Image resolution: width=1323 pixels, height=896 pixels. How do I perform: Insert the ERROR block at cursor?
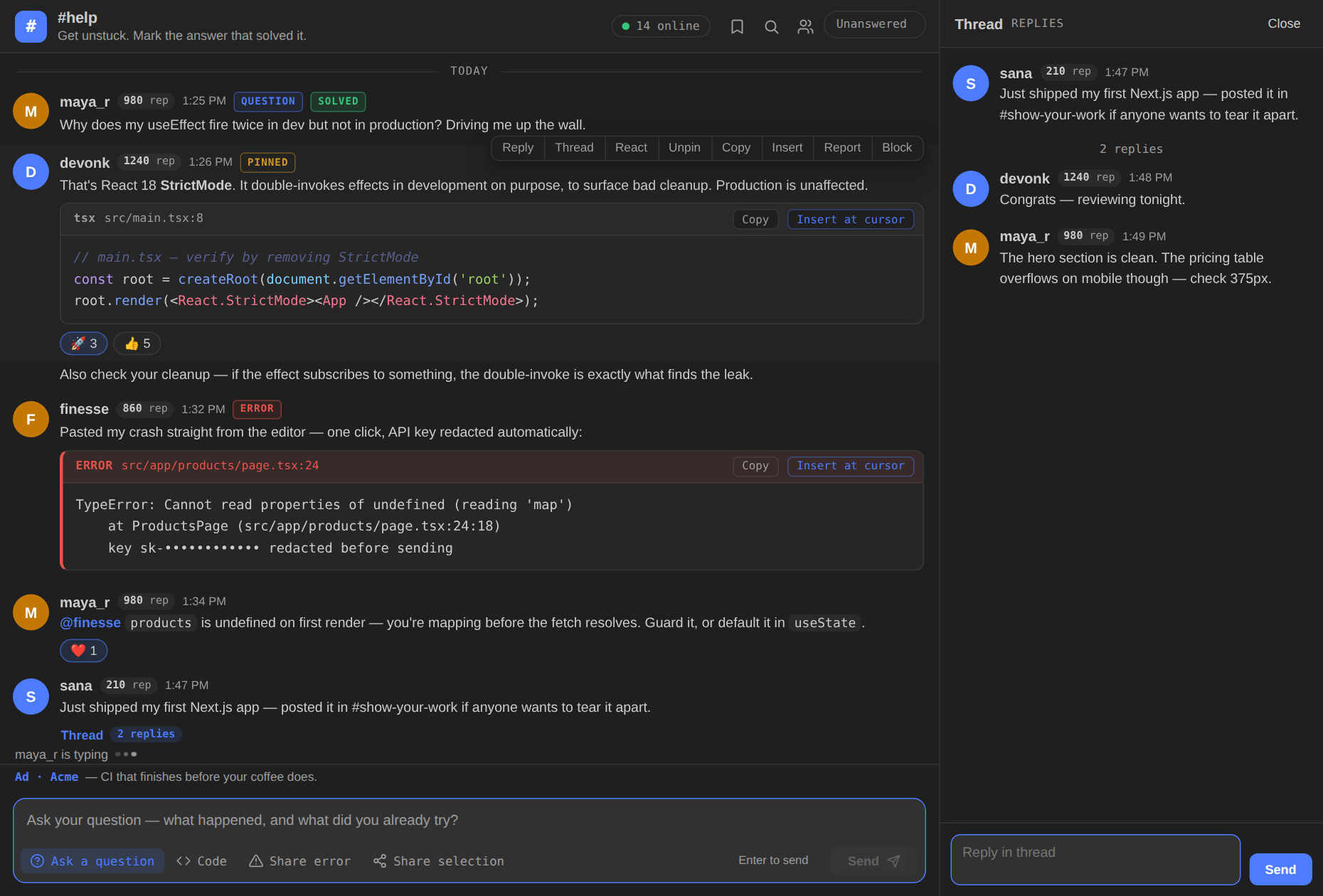[851, 466]
